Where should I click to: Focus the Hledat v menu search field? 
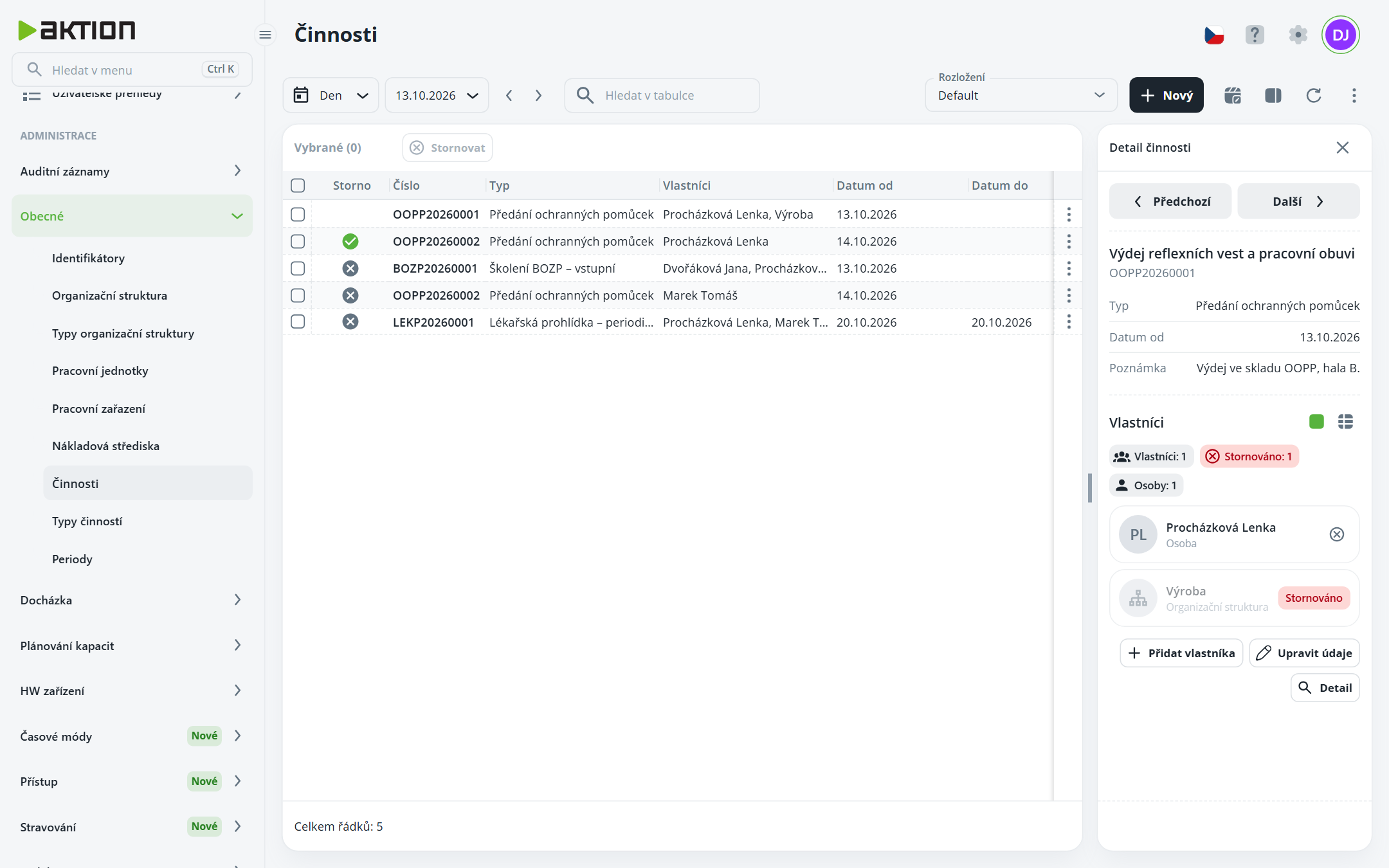click(x=132, y=69)
